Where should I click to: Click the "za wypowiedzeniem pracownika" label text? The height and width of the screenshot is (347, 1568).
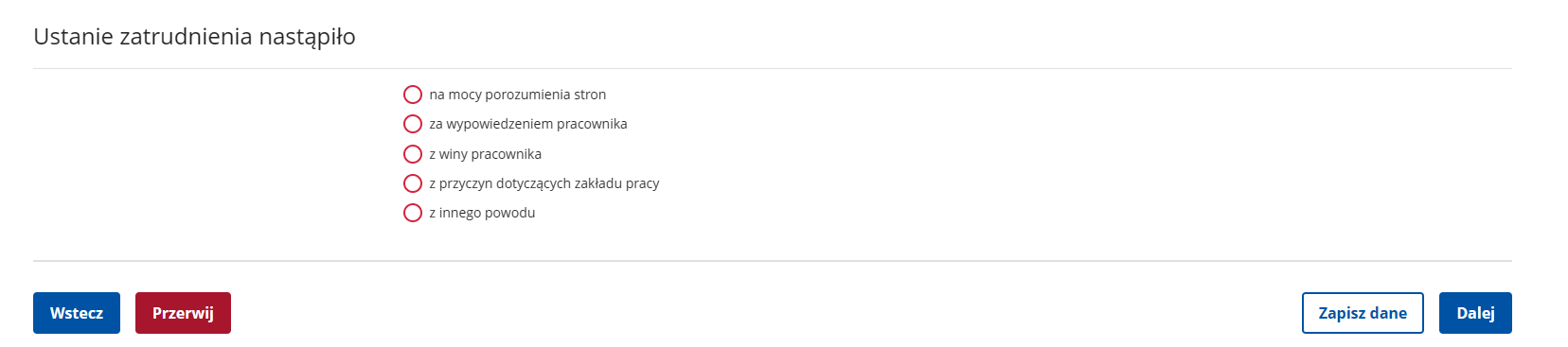pyautogui.click(x=528, y=124)
